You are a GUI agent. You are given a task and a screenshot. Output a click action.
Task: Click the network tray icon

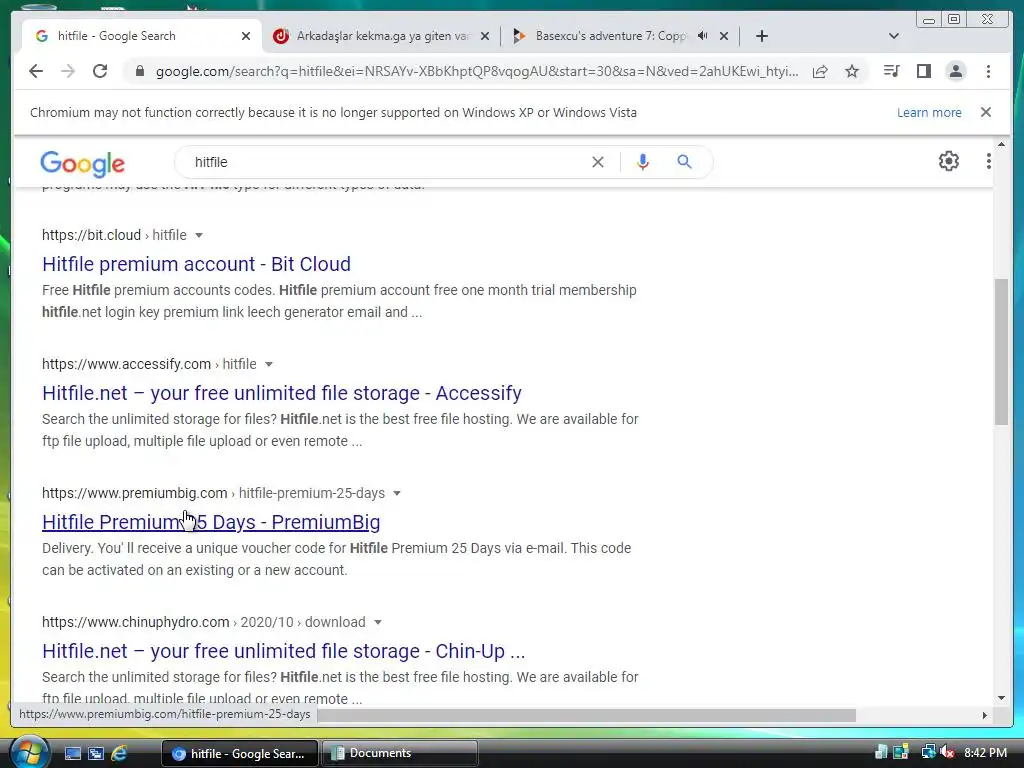click(x=927, y=752)
